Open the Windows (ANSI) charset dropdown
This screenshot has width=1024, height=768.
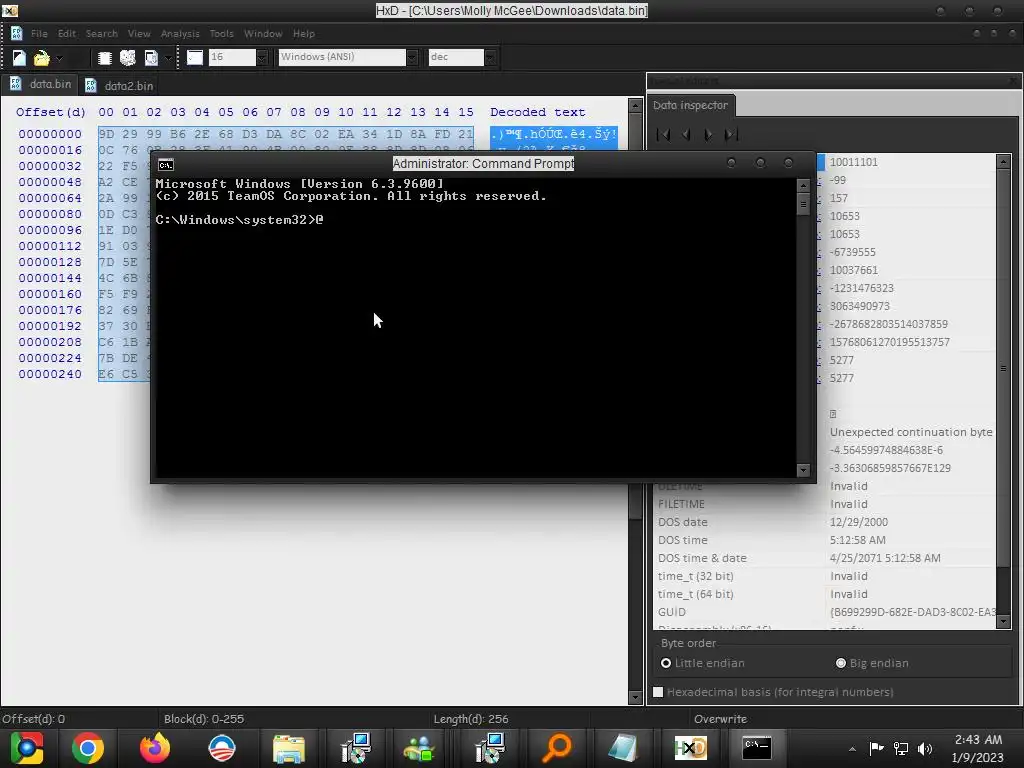(412, 57)
